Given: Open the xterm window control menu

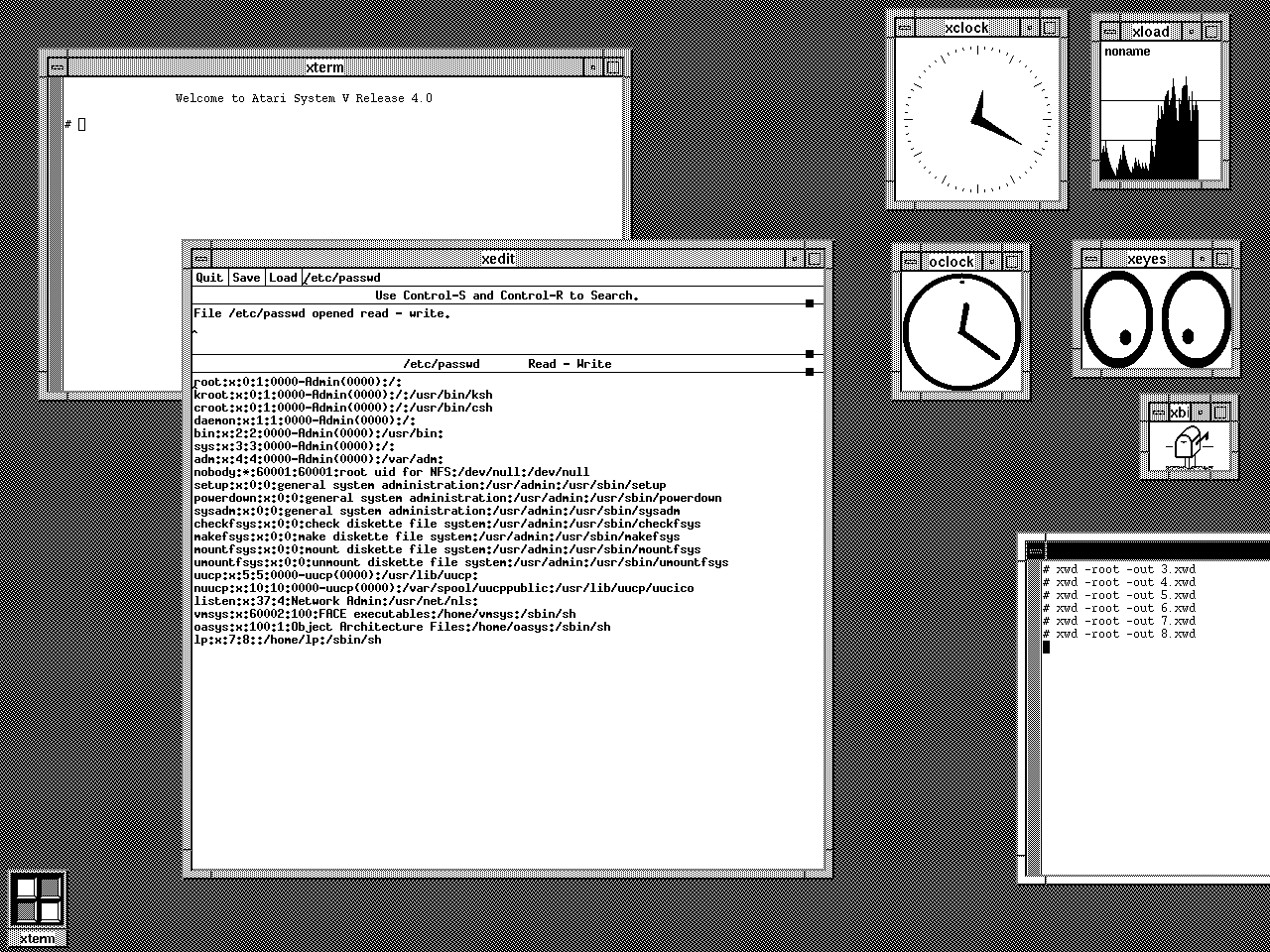Looking at the screenshot, I should coord(58,66).
